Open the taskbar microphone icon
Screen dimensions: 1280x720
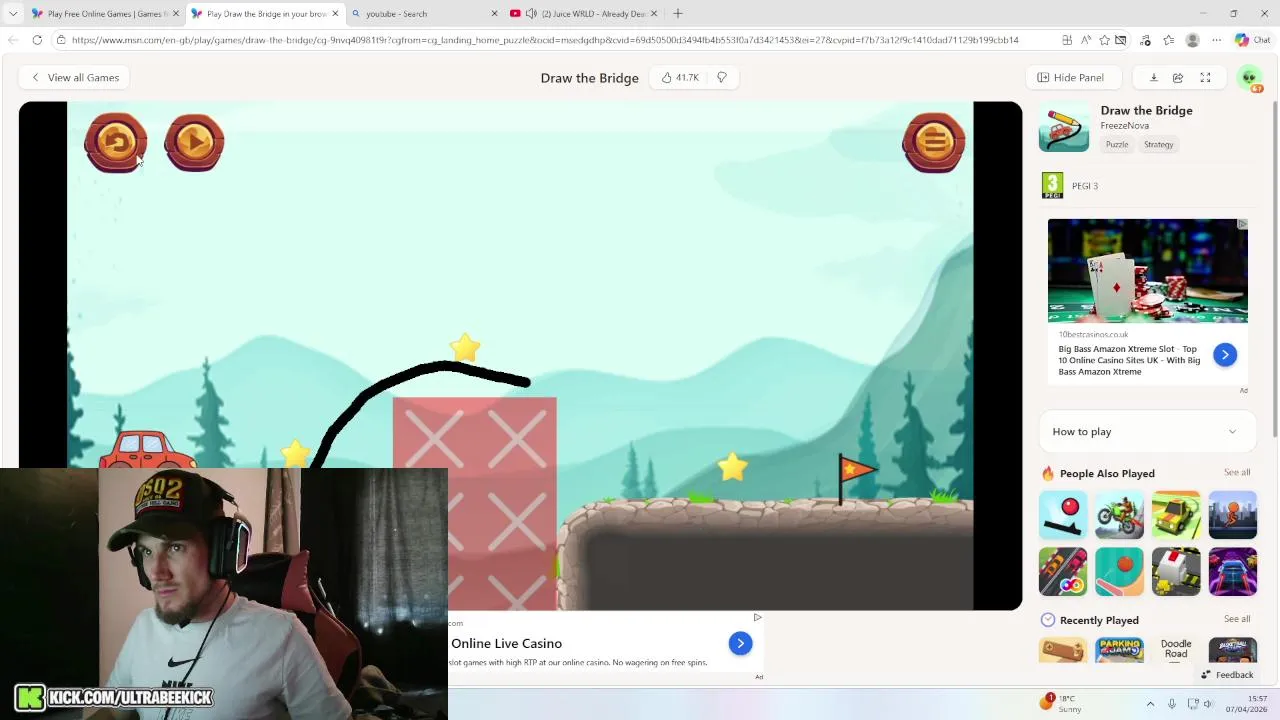coord(1172,704)
